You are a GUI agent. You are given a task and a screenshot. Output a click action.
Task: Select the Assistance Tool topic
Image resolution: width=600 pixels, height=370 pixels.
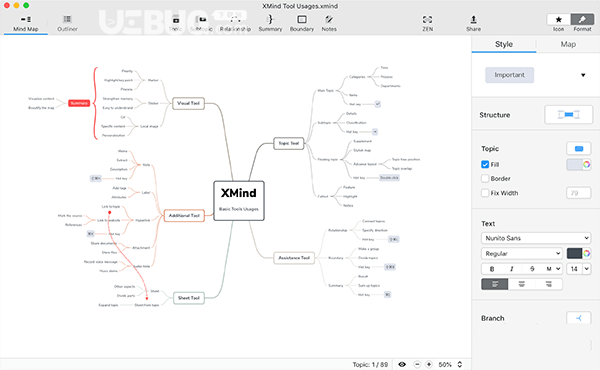click(294, 258)
